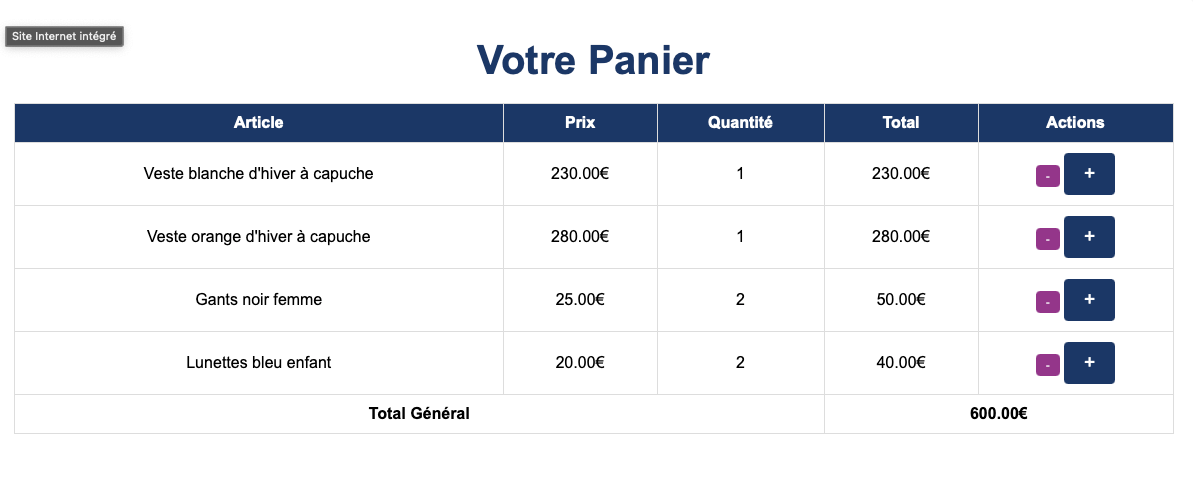Image resolution: width=1193 pixels, height=477 pixels.
Task: Decrease quantity of Veste orange d'hiver
Action: click(x=1047, y=239)
